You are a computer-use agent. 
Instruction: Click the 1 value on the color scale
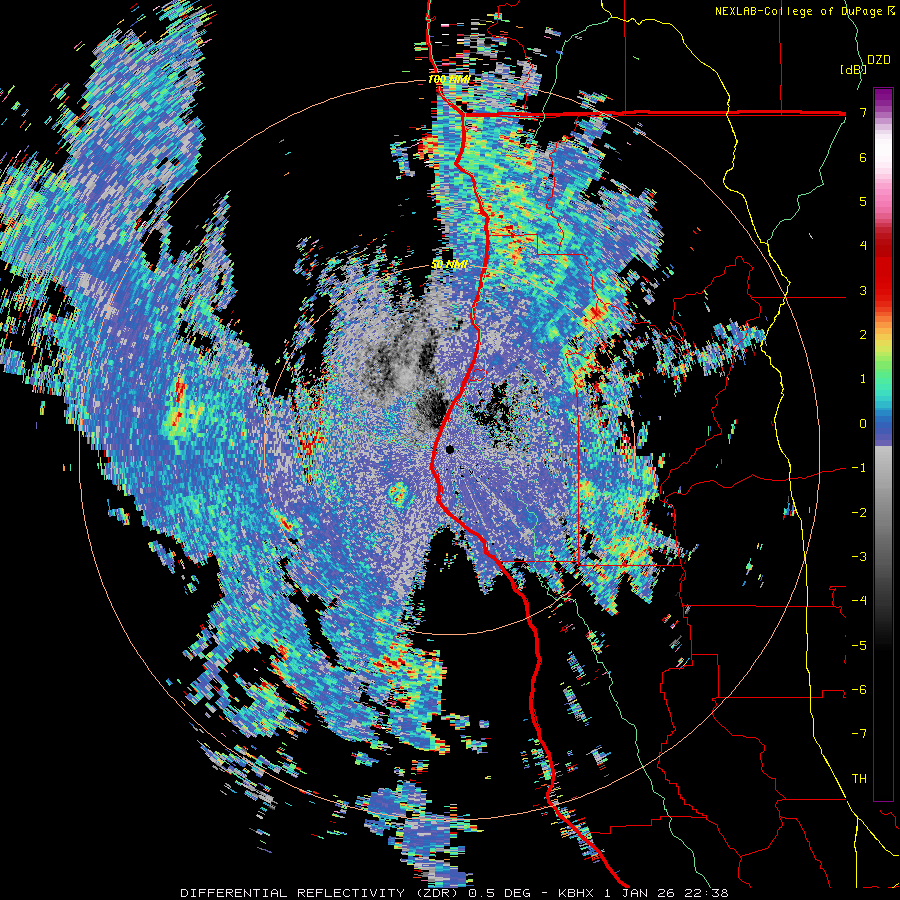click(863, 379)
